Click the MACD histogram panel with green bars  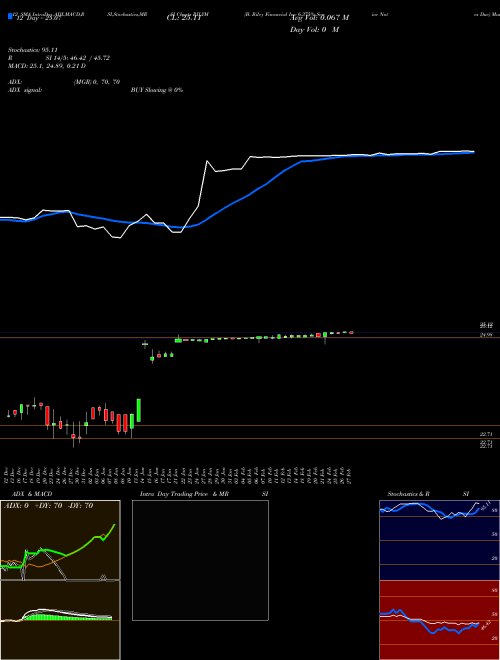[x=60, y=620]
